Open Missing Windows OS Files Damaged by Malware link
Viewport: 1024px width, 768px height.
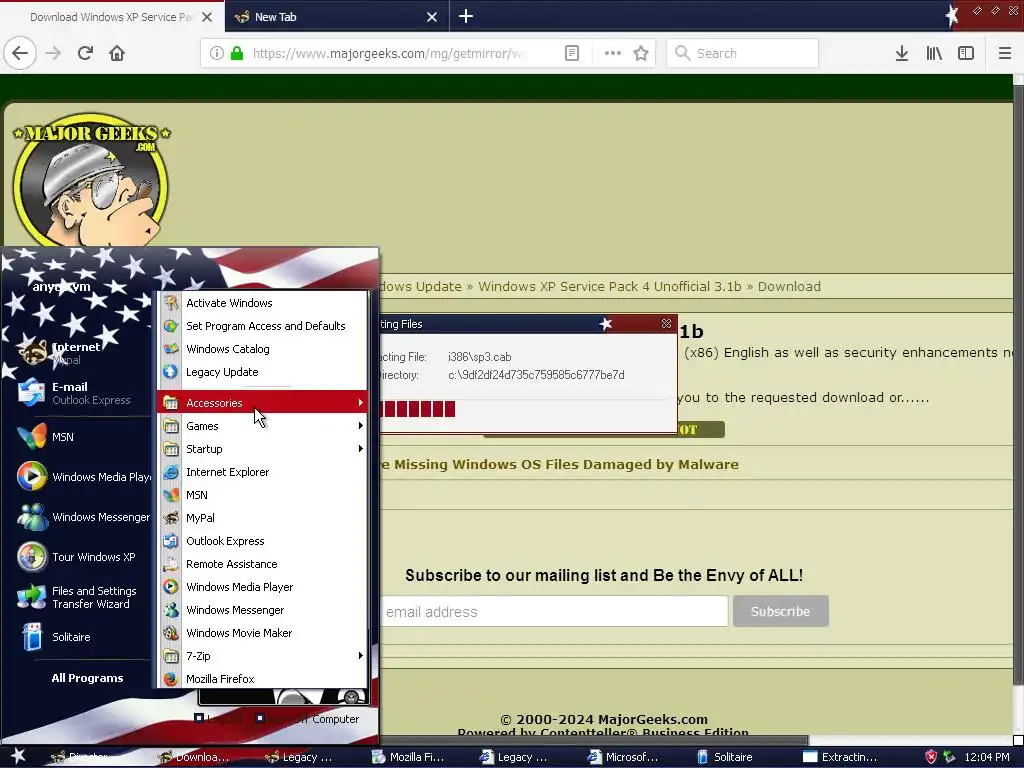pyautogui.click(x=559, y=464)
